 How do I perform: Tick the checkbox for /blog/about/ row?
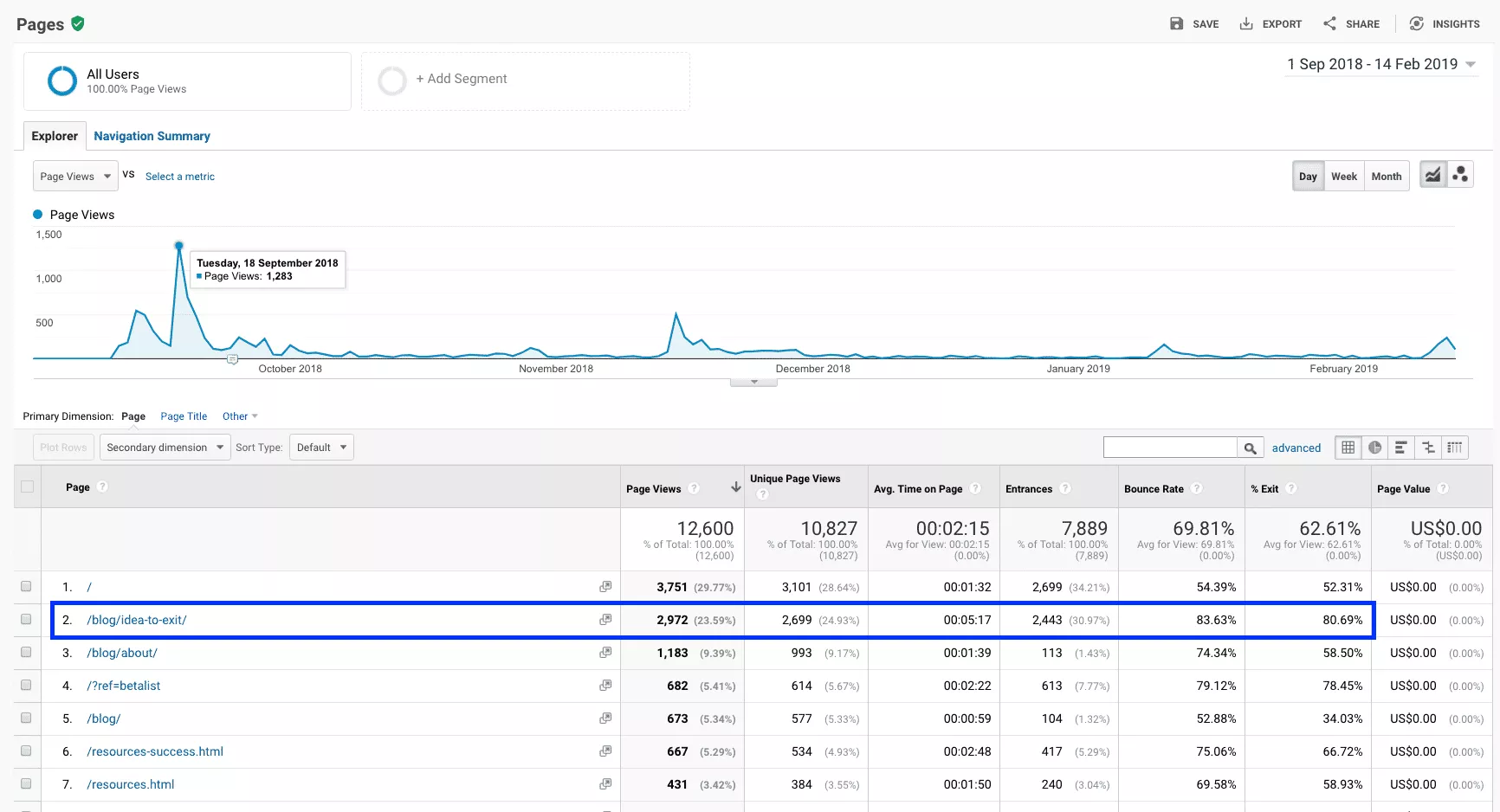[x=26, y=653]
